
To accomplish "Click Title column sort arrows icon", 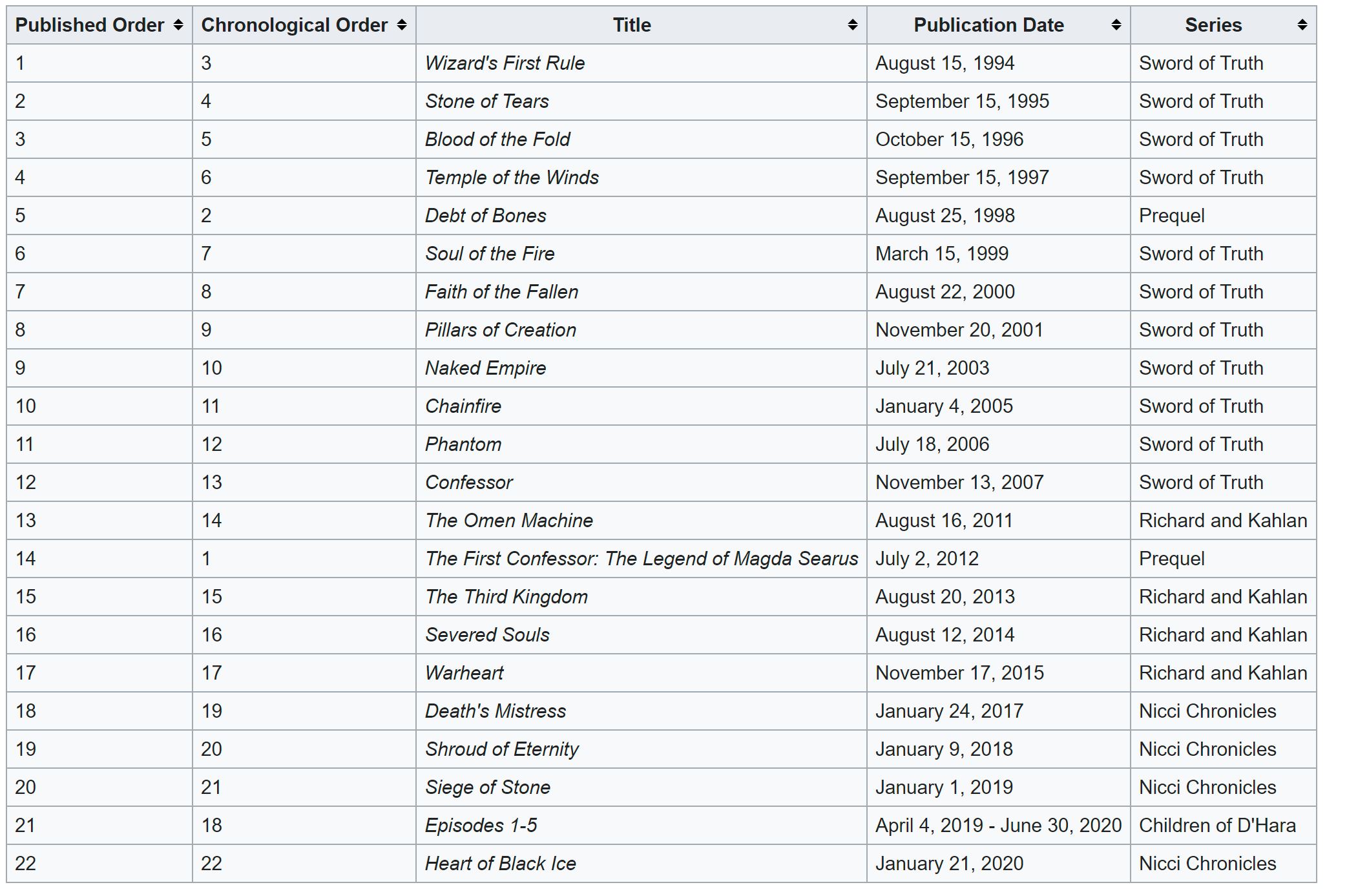I will tap(852, 25).
